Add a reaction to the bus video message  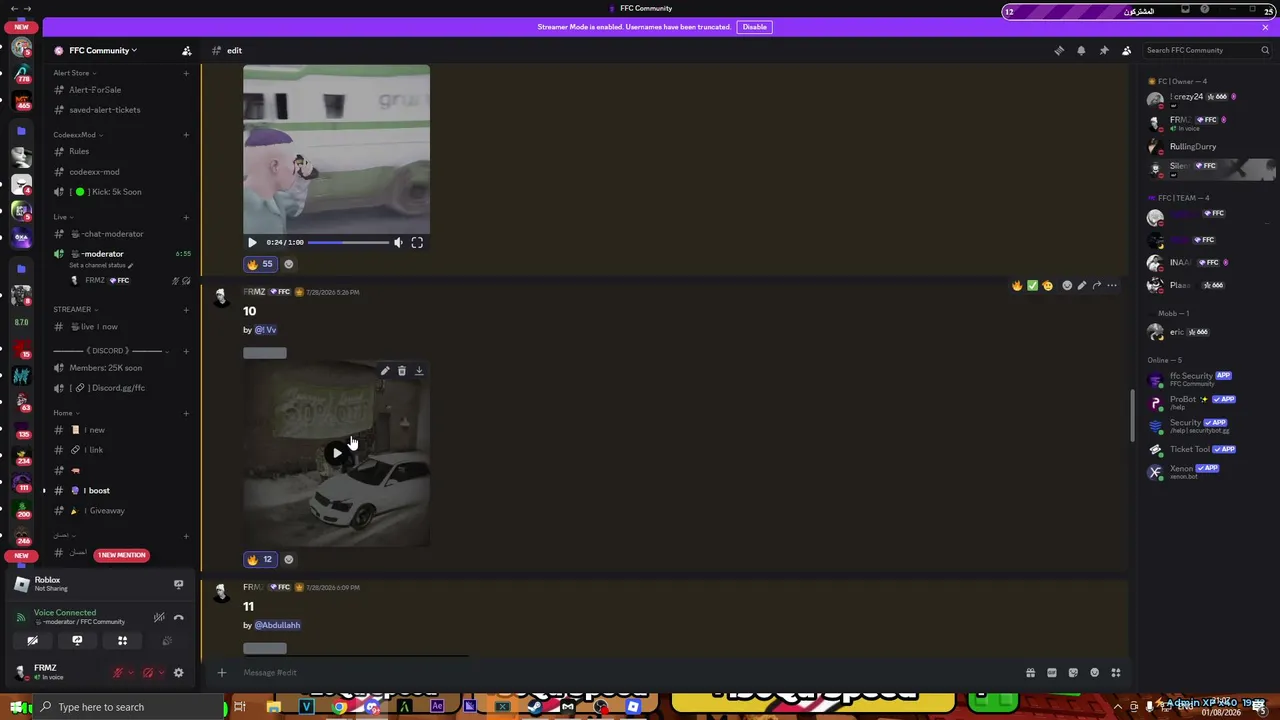click(x=289, y=264)
